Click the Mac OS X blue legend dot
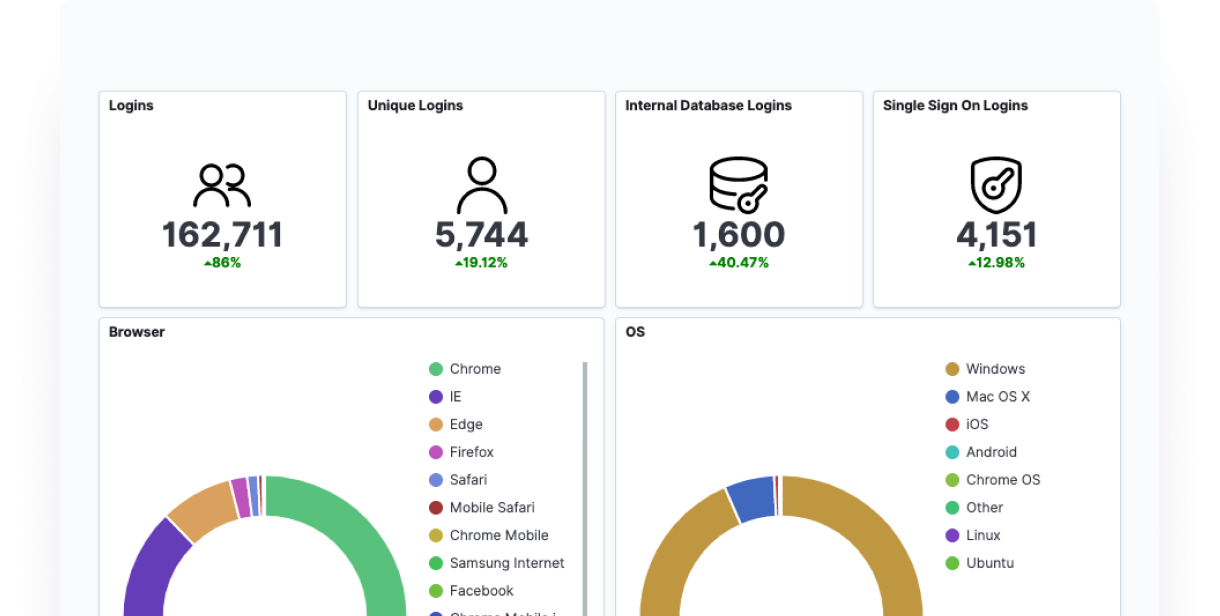The image size is (1220, 616). point(952,397)
